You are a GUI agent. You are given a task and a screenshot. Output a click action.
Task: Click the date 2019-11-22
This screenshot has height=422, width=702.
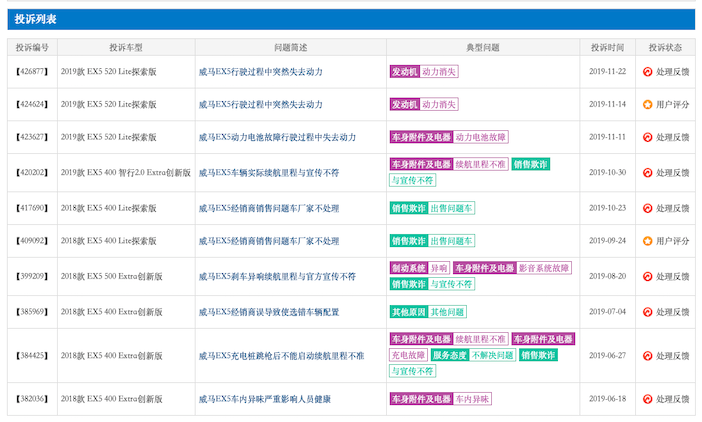click(608, 72)
